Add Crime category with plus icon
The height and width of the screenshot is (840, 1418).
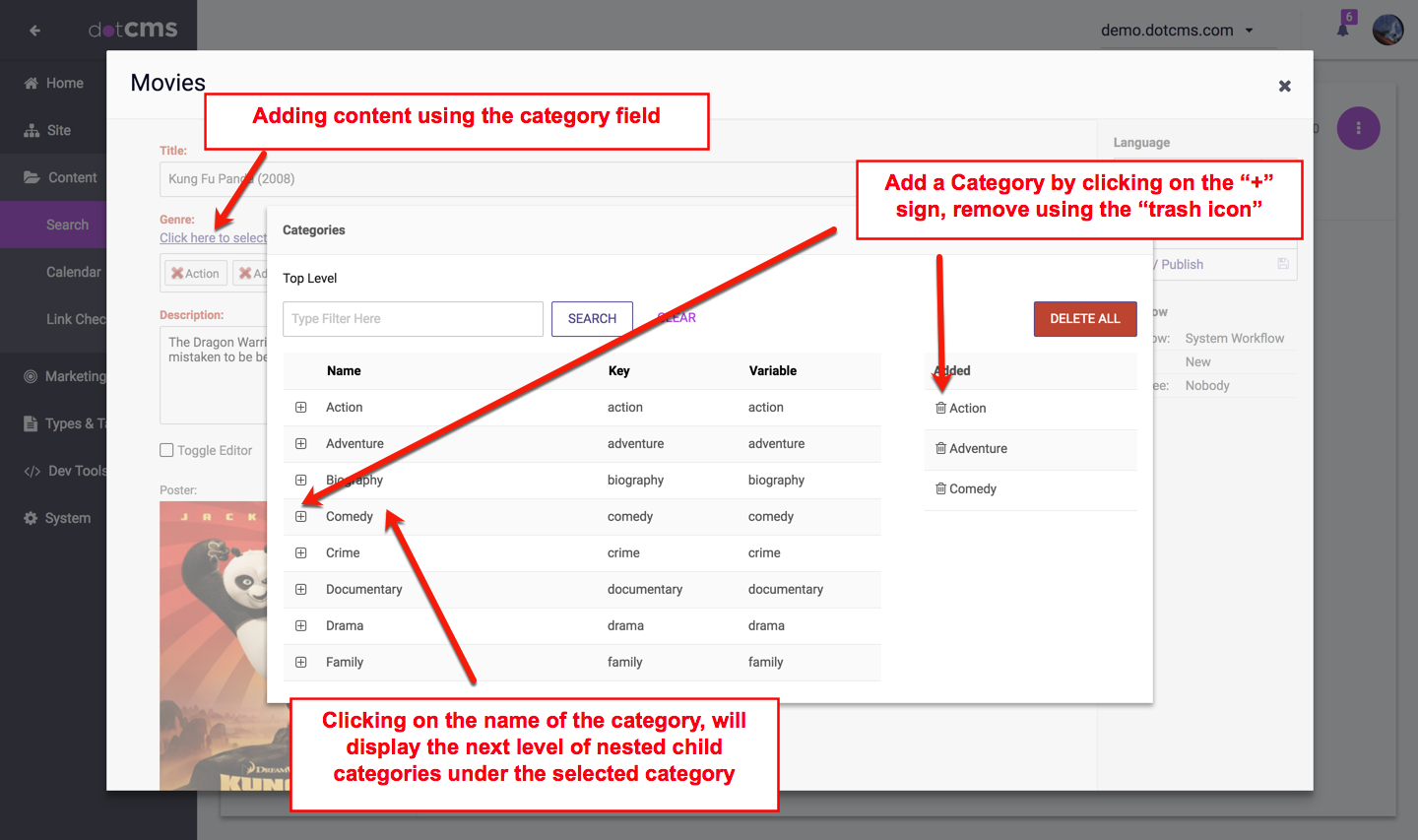(301, 552)
